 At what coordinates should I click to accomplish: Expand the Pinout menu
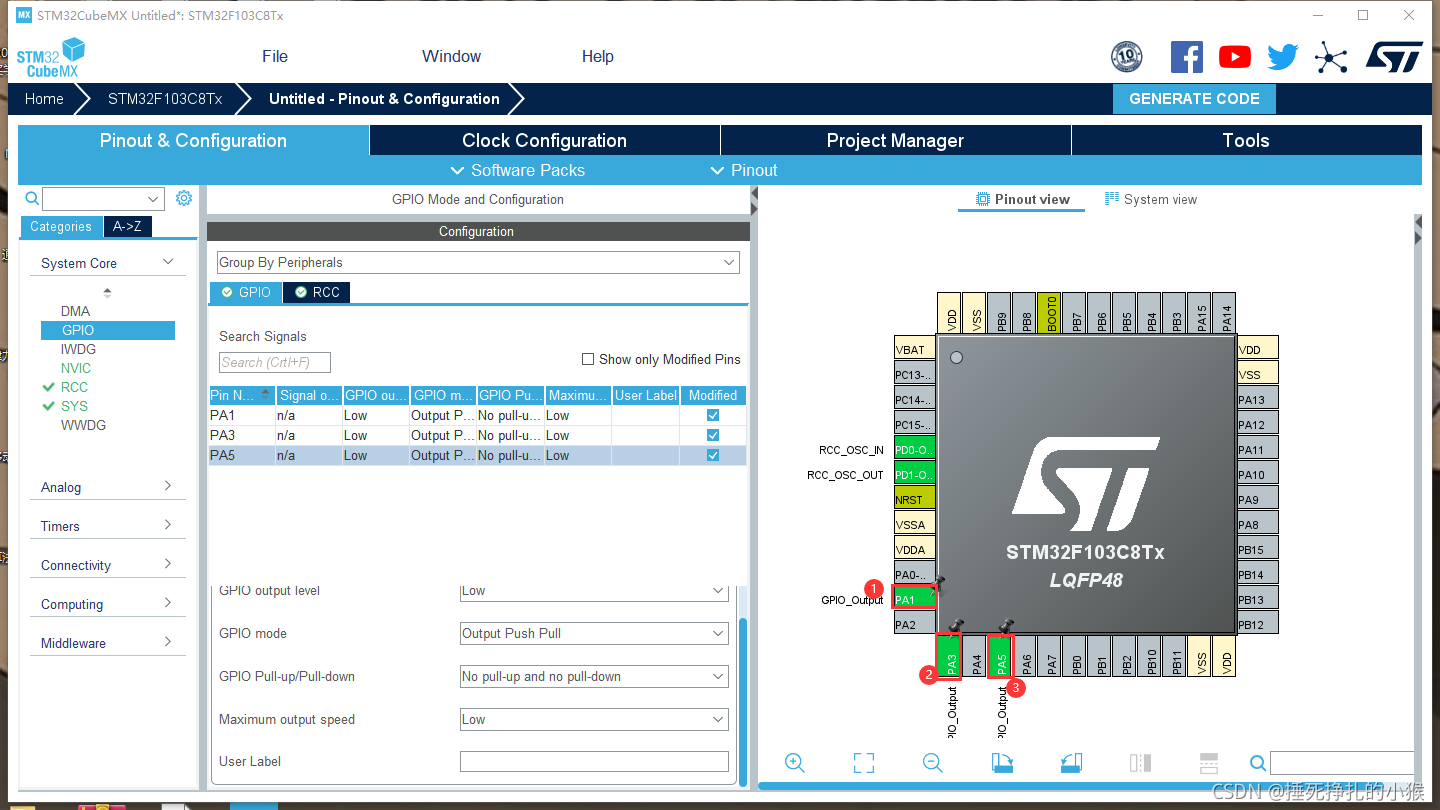pyautogui.click(x=744, y=170)
